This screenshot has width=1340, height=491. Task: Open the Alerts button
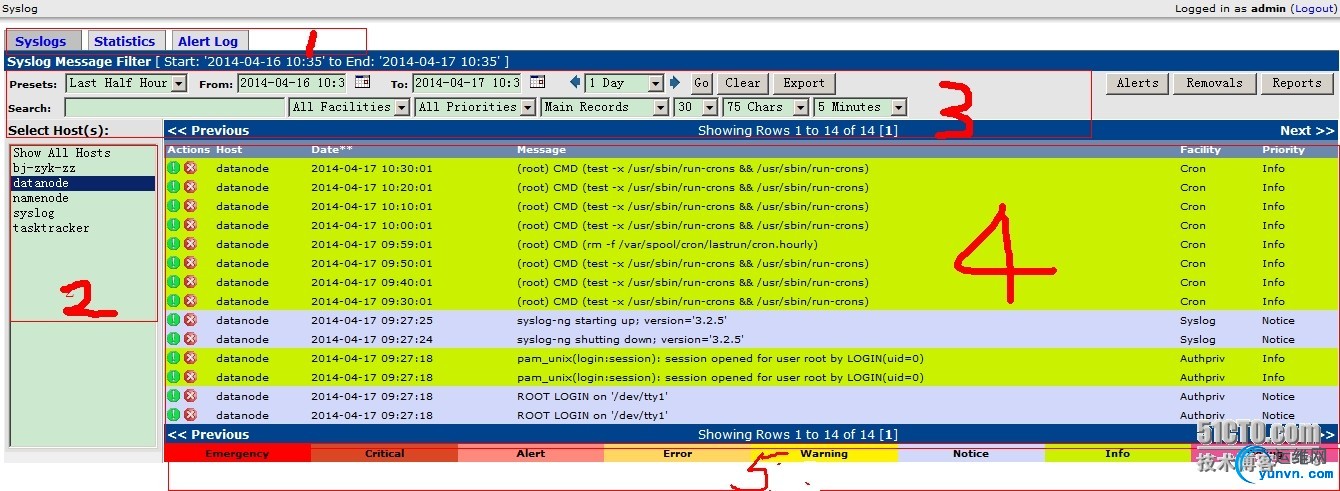(x=1137, y=83)
